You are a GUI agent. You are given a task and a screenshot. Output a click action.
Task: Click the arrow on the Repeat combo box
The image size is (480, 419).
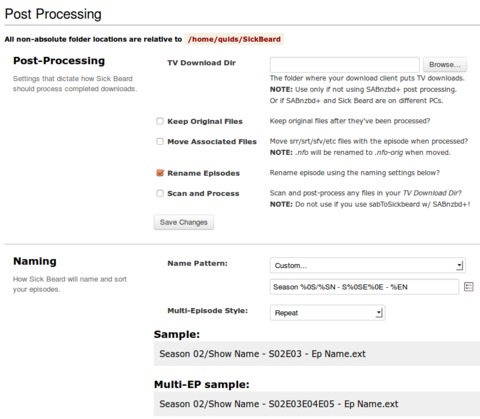379,313
